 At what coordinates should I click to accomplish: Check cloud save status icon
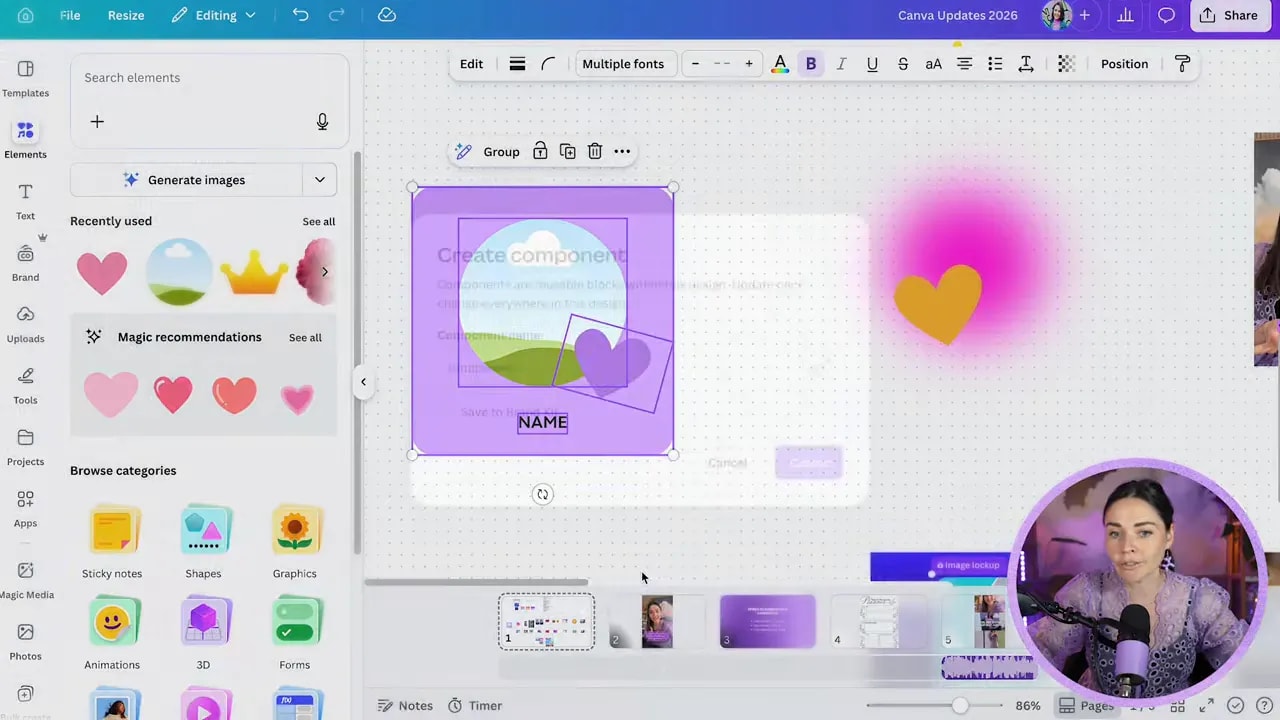pyautogui.click(x=387, y=15)
